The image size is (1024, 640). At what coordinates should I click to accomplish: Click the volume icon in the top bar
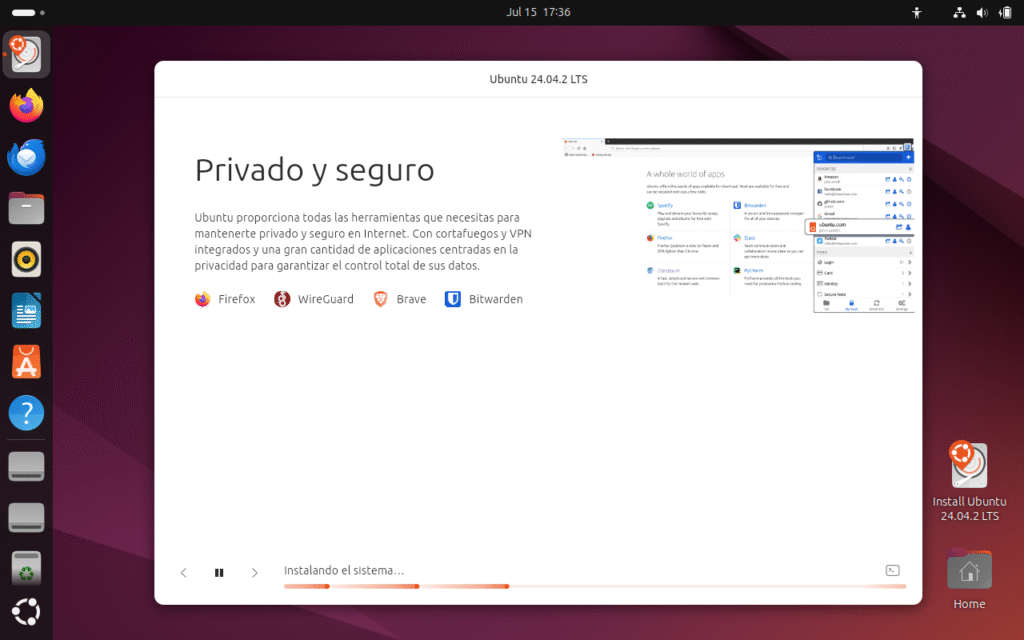pyautogui.click(x=982, y=12)
